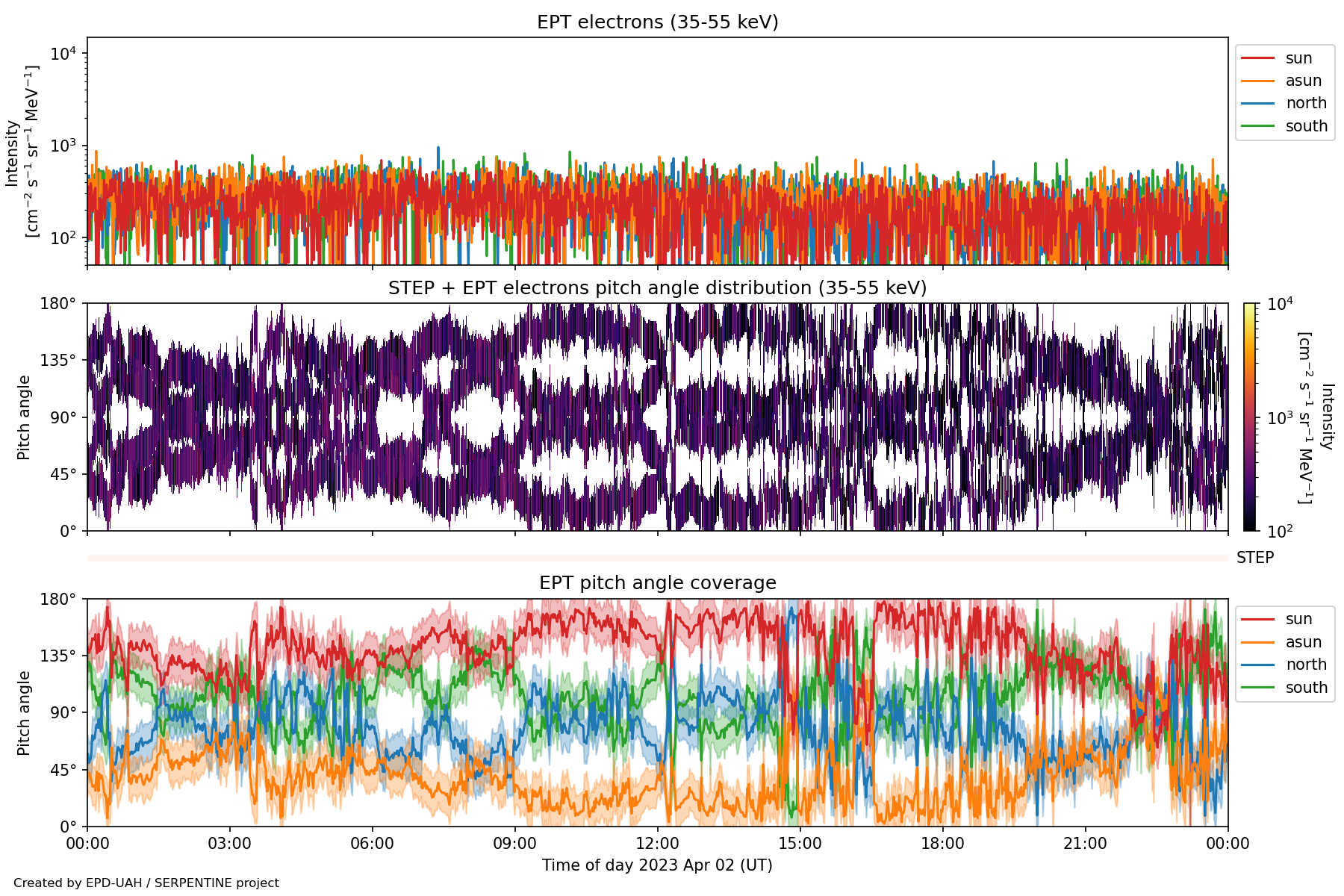Image resolution: width=1344 pixels, height=896 pixels.
Task: Click the colorbar's rotated Intensity units label
Action: pos(1316,417)
